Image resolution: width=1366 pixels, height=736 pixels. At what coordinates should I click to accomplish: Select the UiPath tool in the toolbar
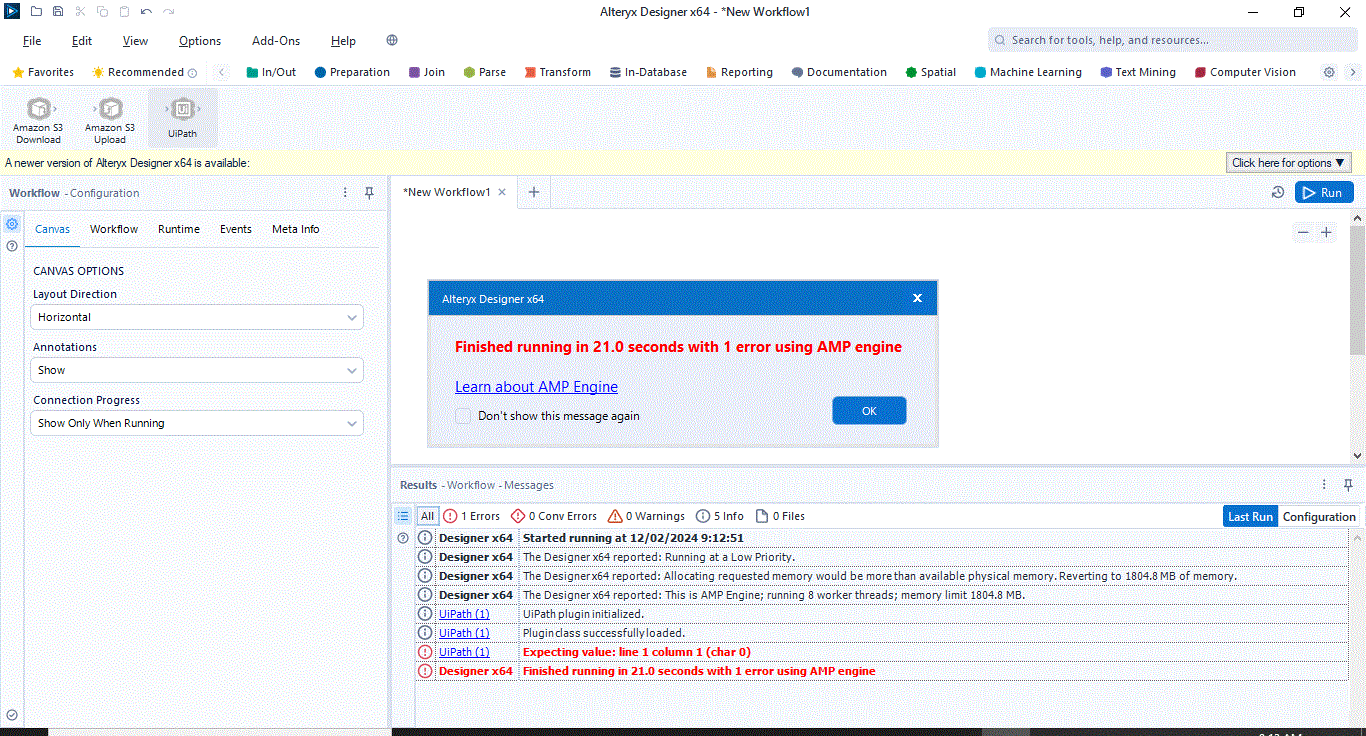point(182,115)
